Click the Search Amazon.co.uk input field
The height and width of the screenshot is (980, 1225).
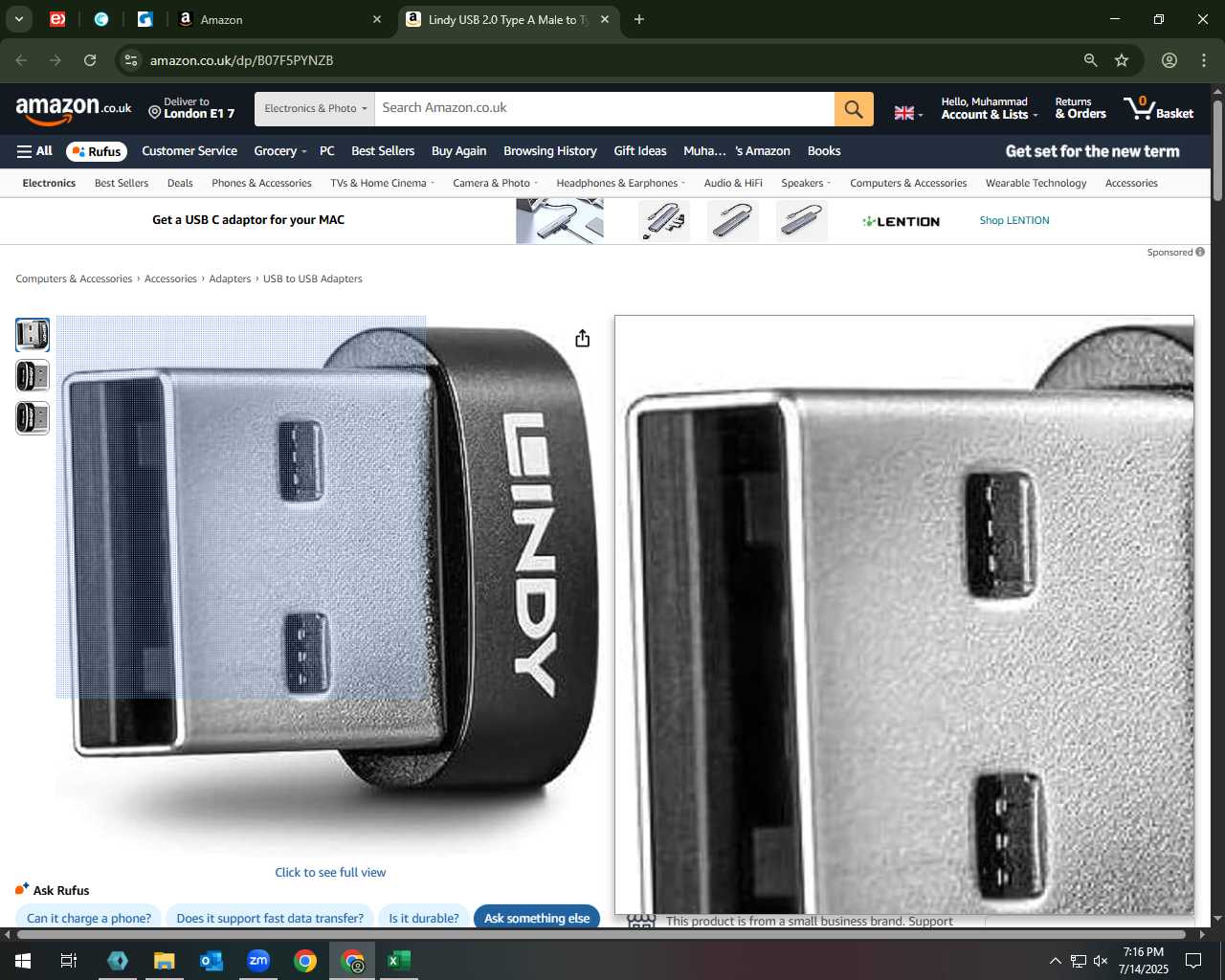pos(605,109)
